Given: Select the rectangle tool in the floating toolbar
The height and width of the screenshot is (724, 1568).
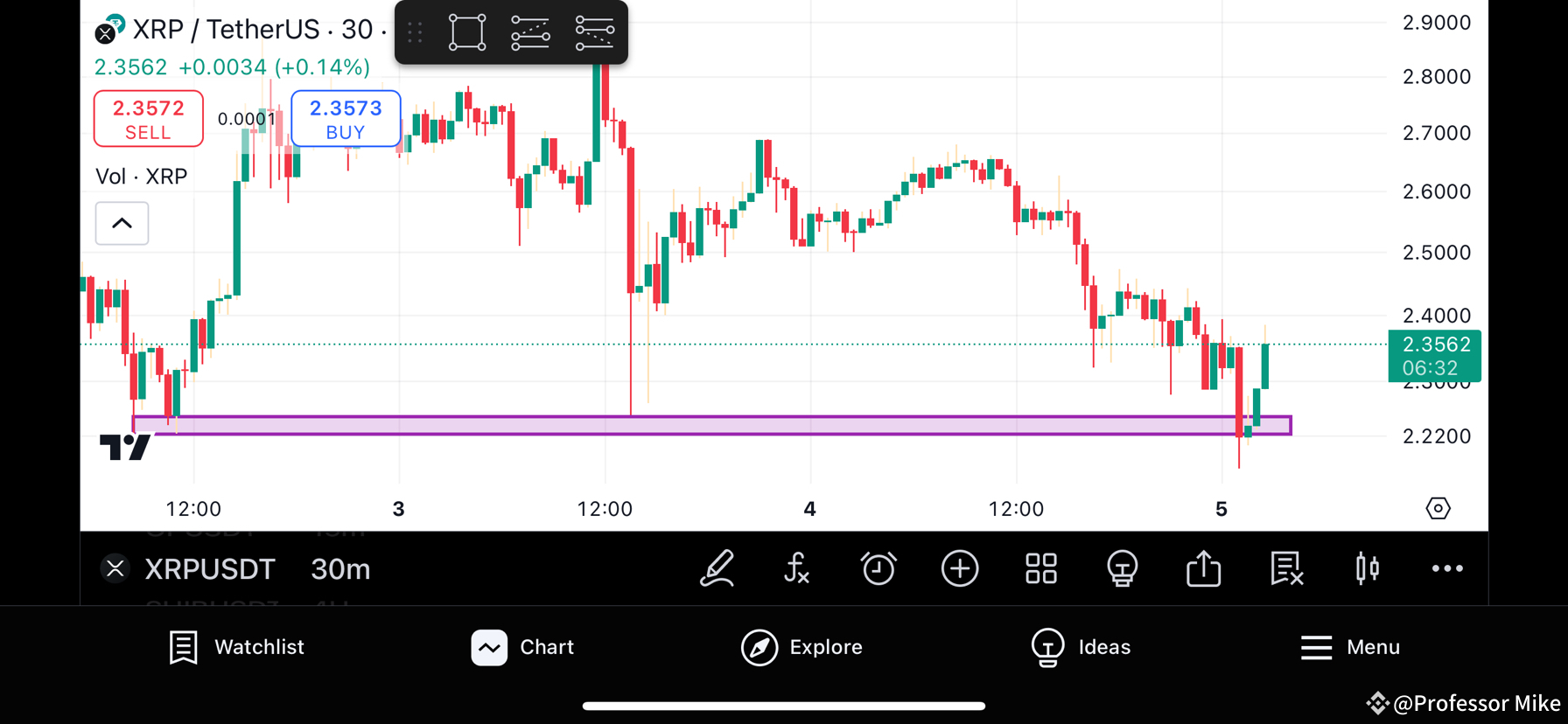Looking at the screenshot, I should (x=466, y=32).
